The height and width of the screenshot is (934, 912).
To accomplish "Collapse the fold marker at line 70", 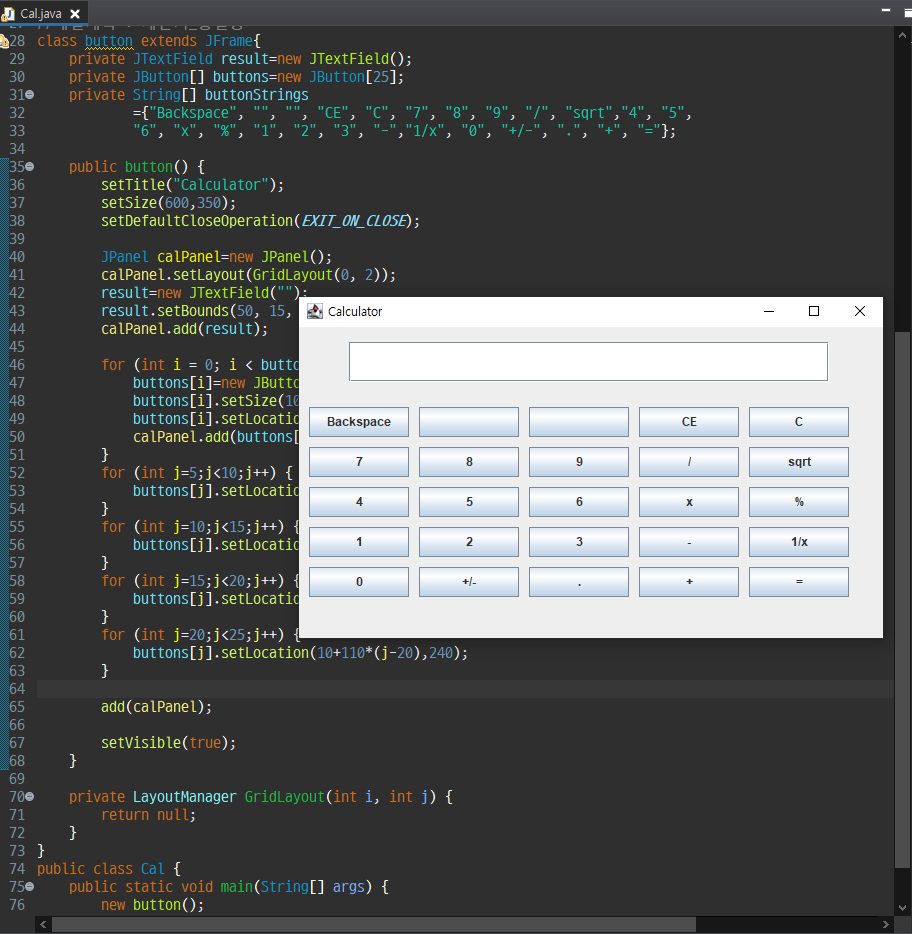I will point(30,796).
